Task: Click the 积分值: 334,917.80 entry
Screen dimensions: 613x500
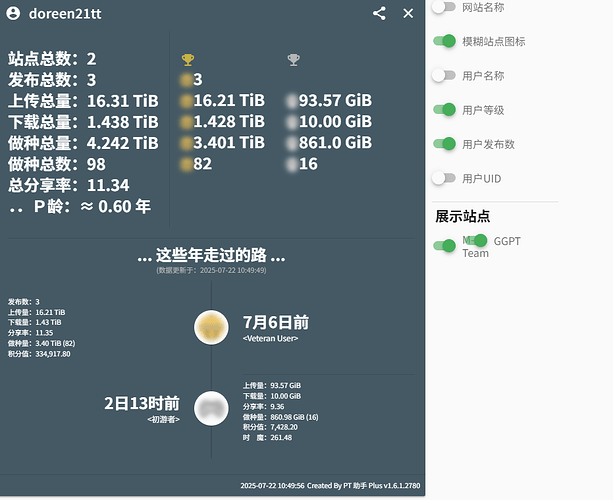Action: (39, 354)
